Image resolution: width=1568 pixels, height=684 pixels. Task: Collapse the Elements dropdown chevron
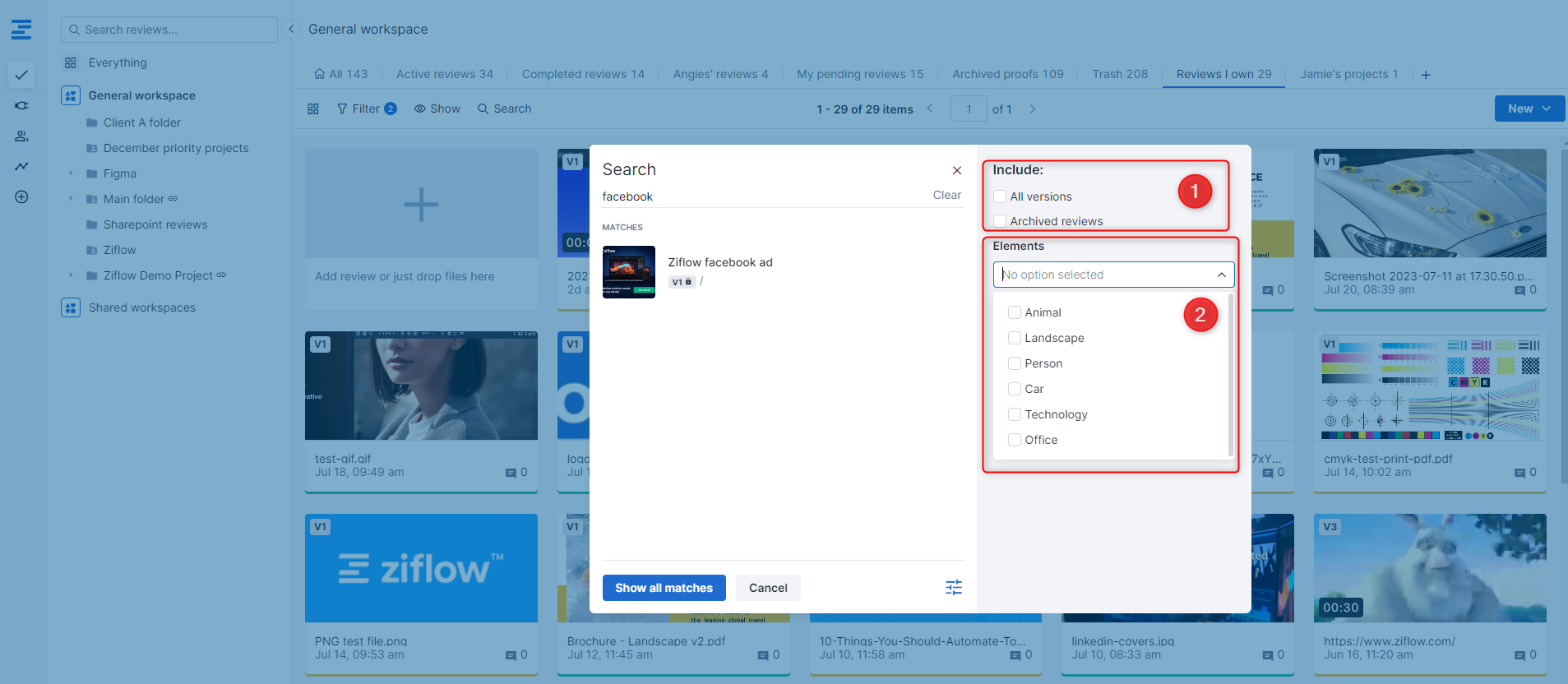[x=1221, y=275]
